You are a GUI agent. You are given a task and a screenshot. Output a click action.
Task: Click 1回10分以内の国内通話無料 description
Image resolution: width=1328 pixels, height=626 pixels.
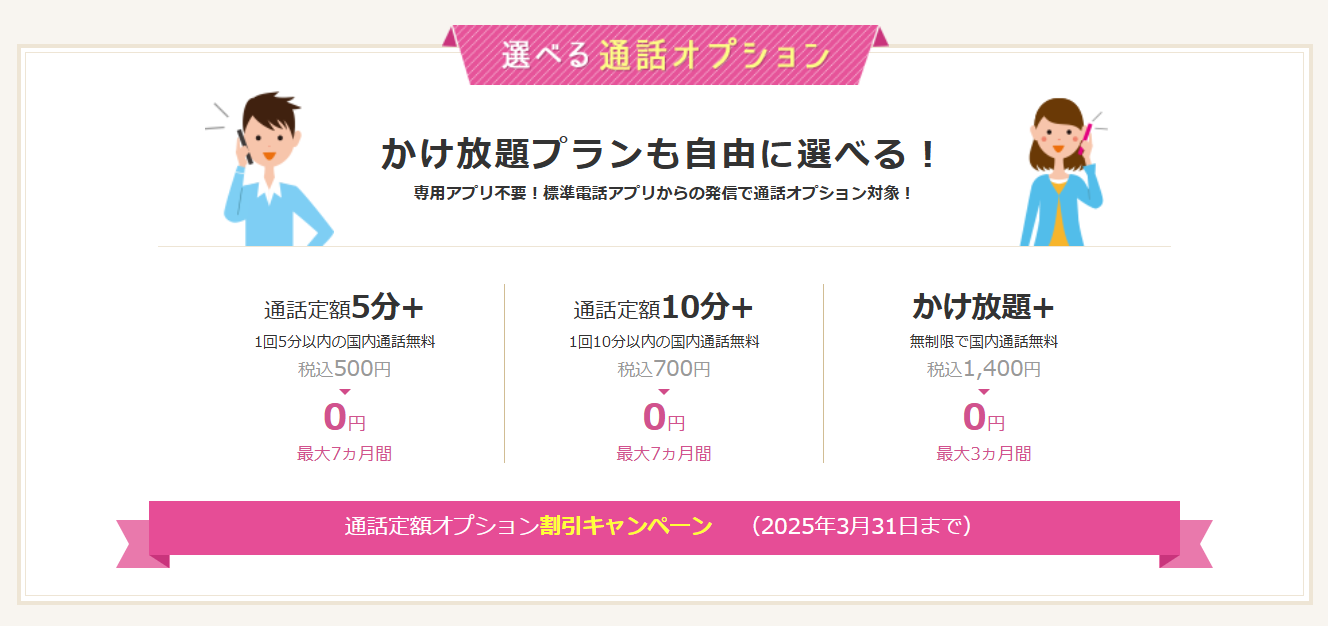tap(664, 342)
